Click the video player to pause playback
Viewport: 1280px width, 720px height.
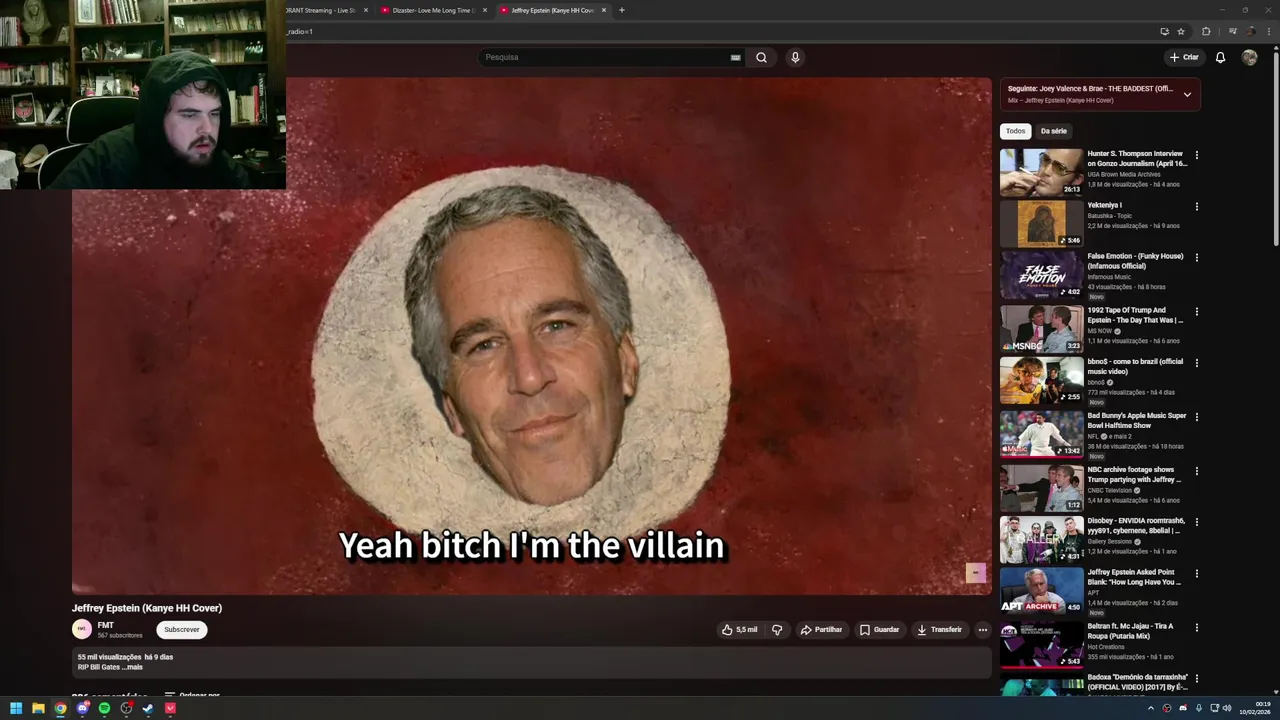click(531, 336)
